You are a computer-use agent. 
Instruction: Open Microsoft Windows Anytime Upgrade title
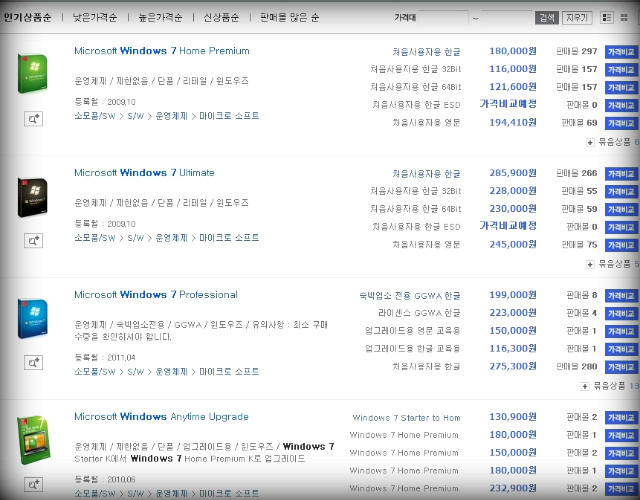(x=161, y=417)
